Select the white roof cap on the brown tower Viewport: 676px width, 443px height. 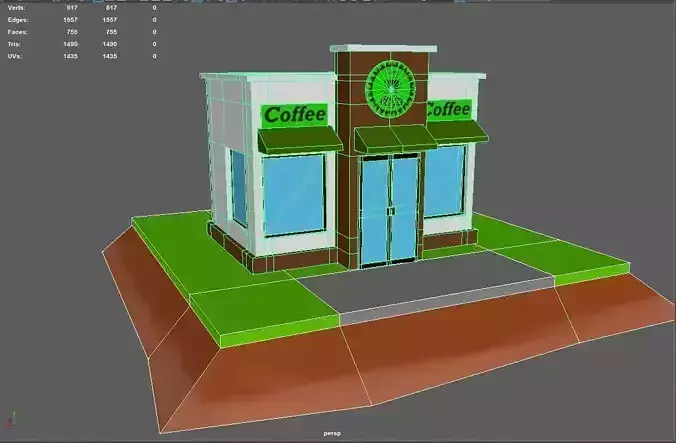[x=384, y=48]
